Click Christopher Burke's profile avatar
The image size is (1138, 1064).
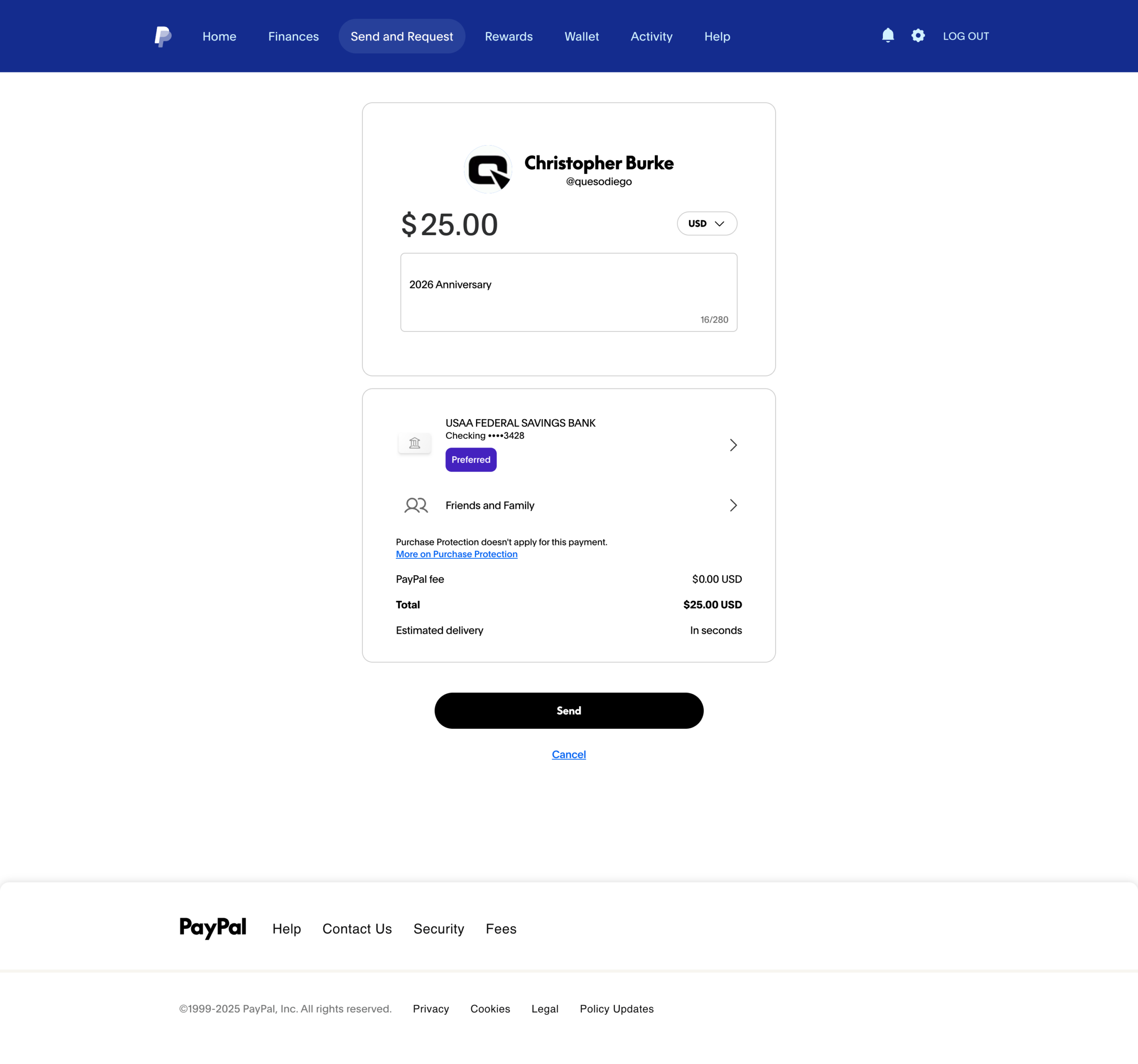pos(488,170)
